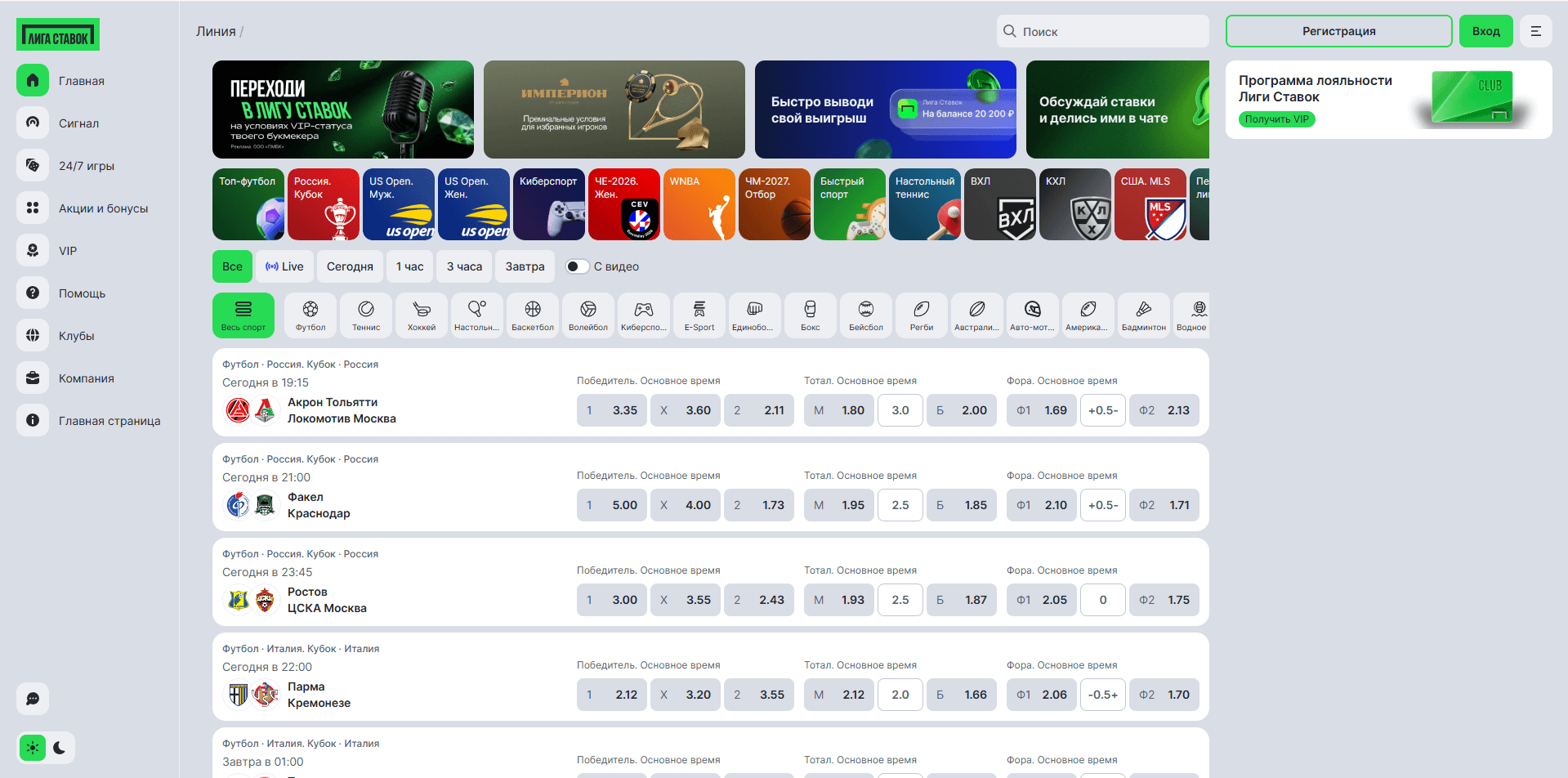
Task: Filter by Авто-мотоспорт icon
Action: tap(1033, 315)
